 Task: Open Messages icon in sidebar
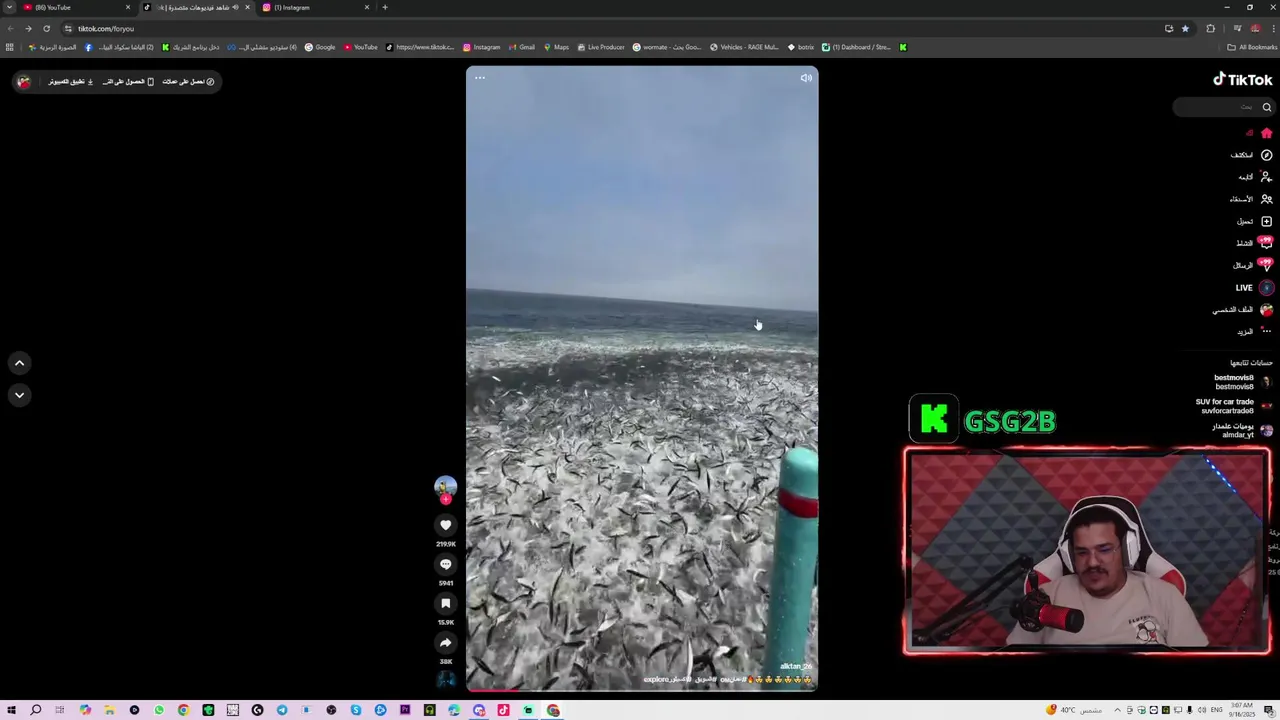point(1266,265)
